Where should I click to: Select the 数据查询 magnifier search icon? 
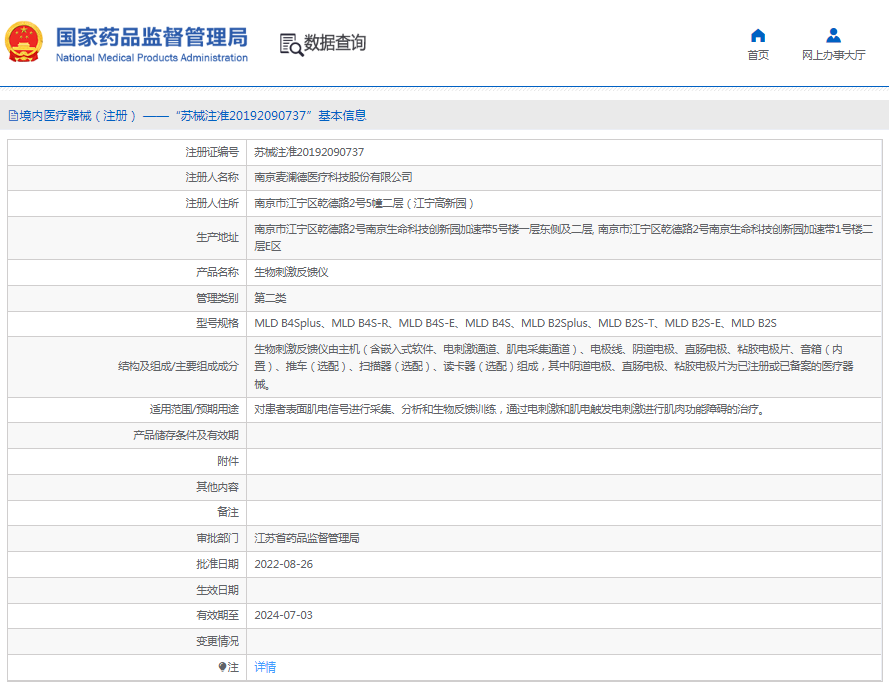coord(291,44)
